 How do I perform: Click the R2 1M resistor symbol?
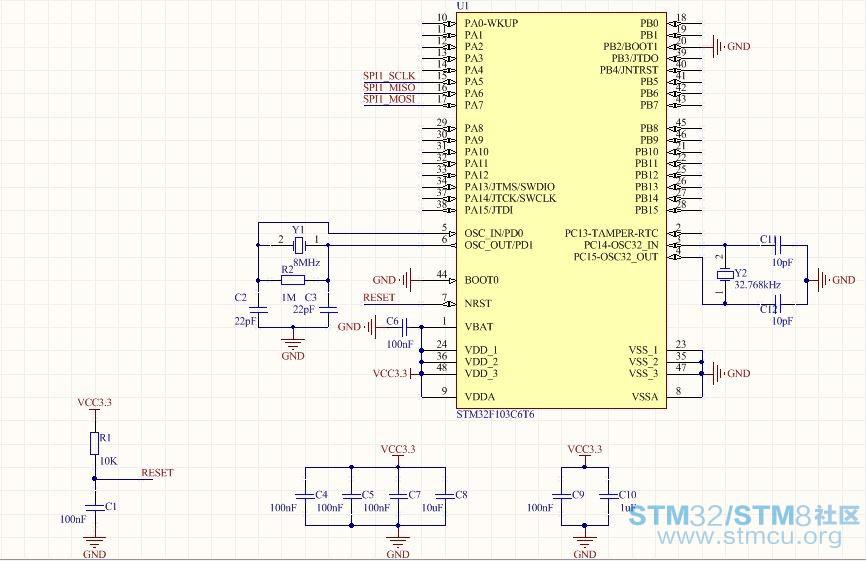coord(292,280)
